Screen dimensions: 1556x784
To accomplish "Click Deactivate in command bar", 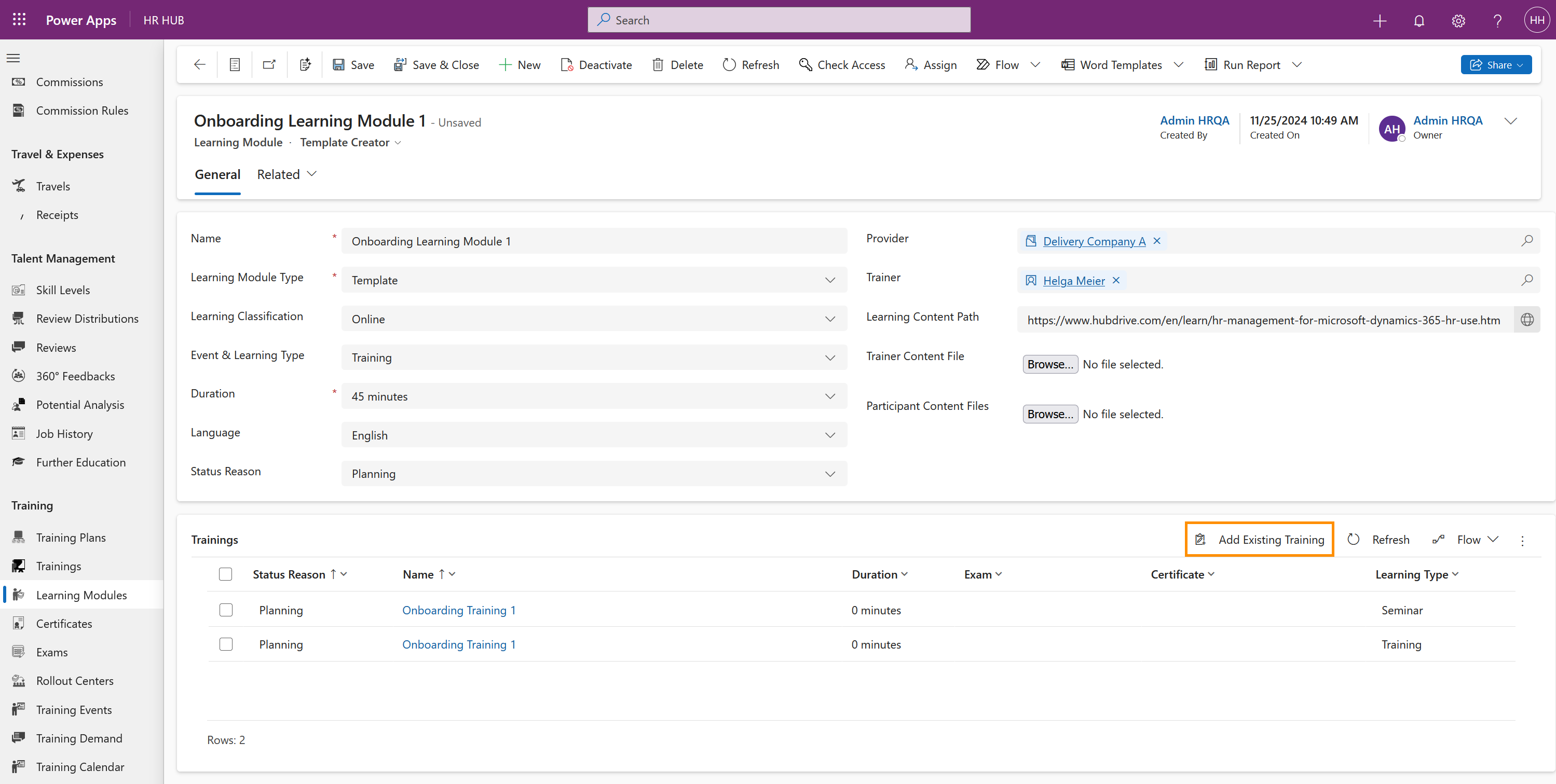I will [596, 65].
